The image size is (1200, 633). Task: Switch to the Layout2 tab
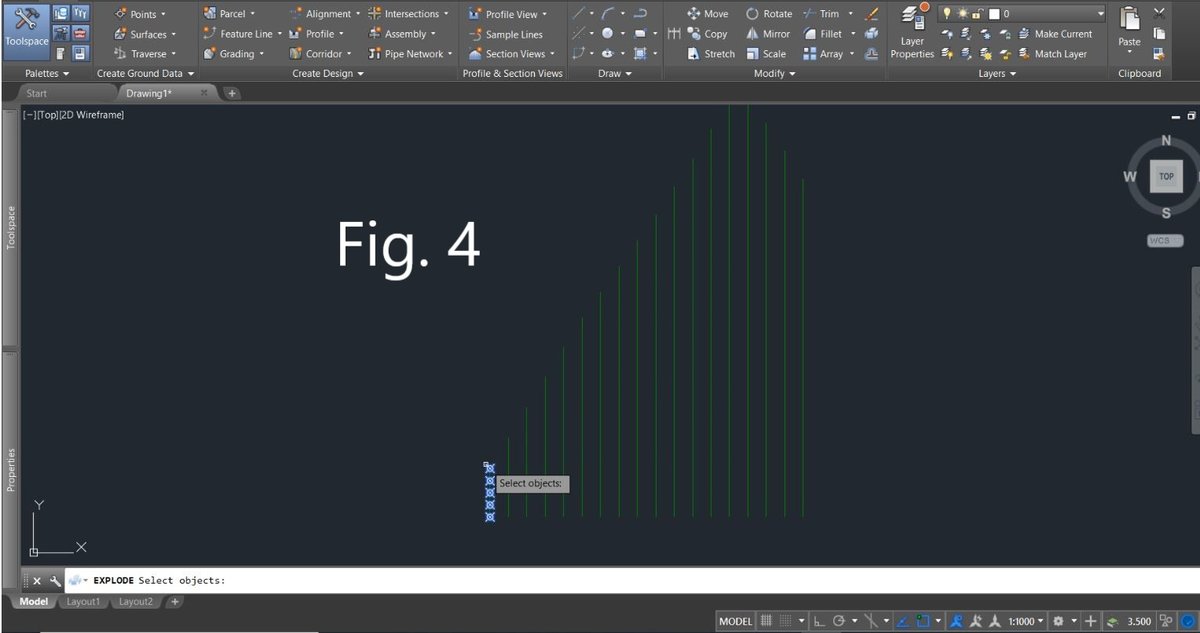click(x=135, y=602)
